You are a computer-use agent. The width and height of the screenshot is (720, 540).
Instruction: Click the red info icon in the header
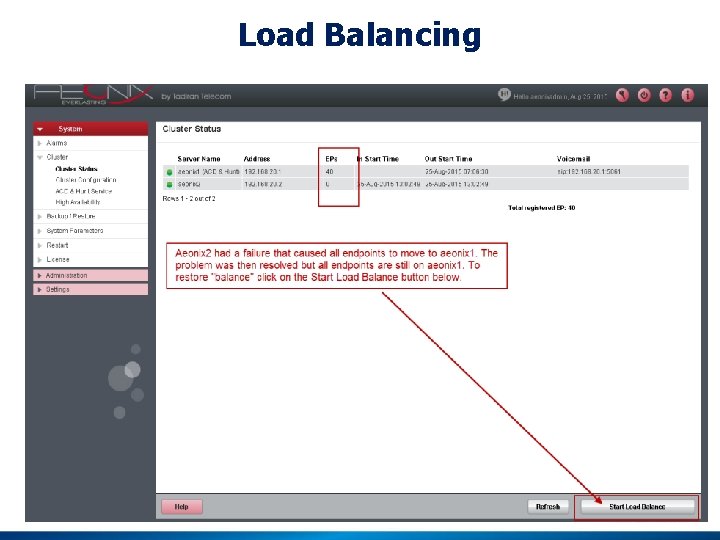click(x=688, y=96)
